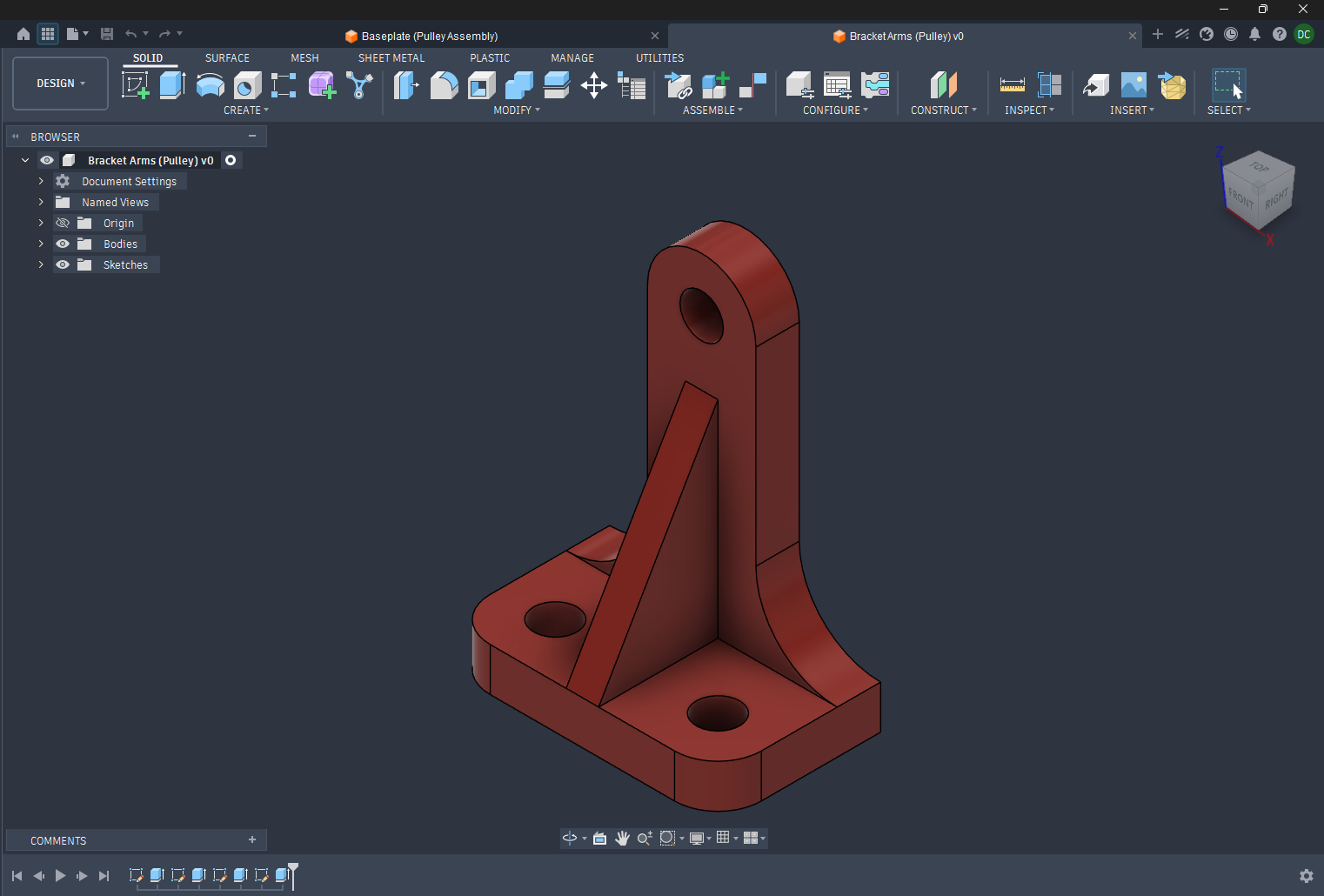This screenshot has height=896, width=1324.
Task: Select the New Component tool
Action: pos(715,85)
